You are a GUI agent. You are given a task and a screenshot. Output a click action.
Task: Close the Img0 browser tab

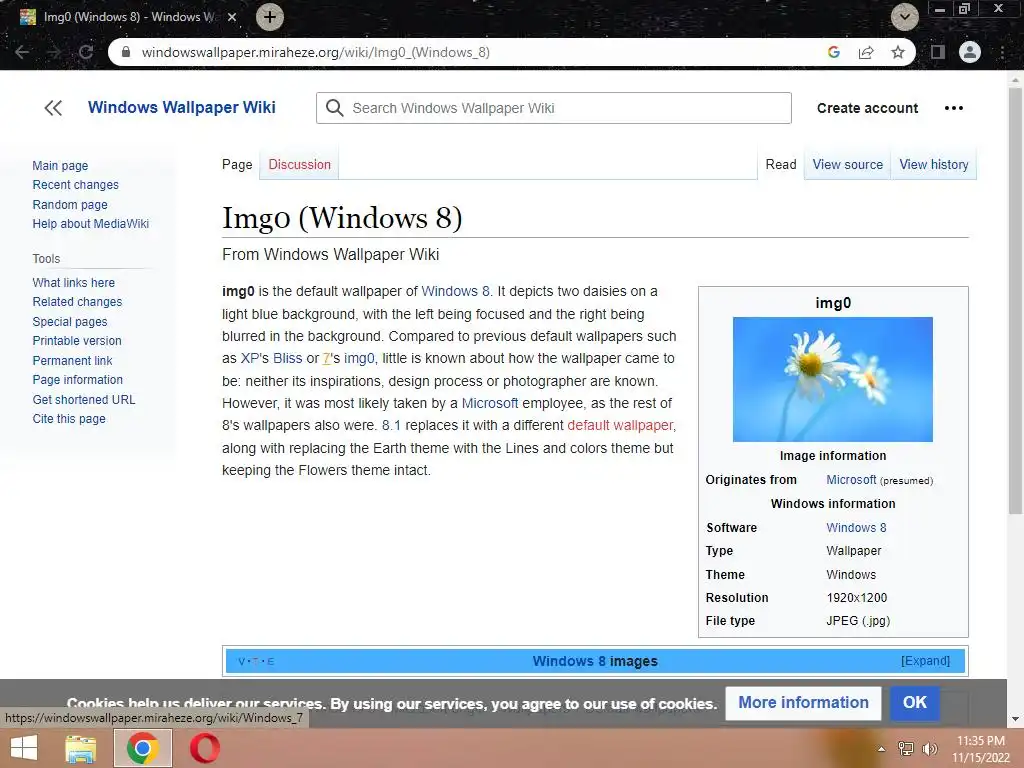pos(232,17)
